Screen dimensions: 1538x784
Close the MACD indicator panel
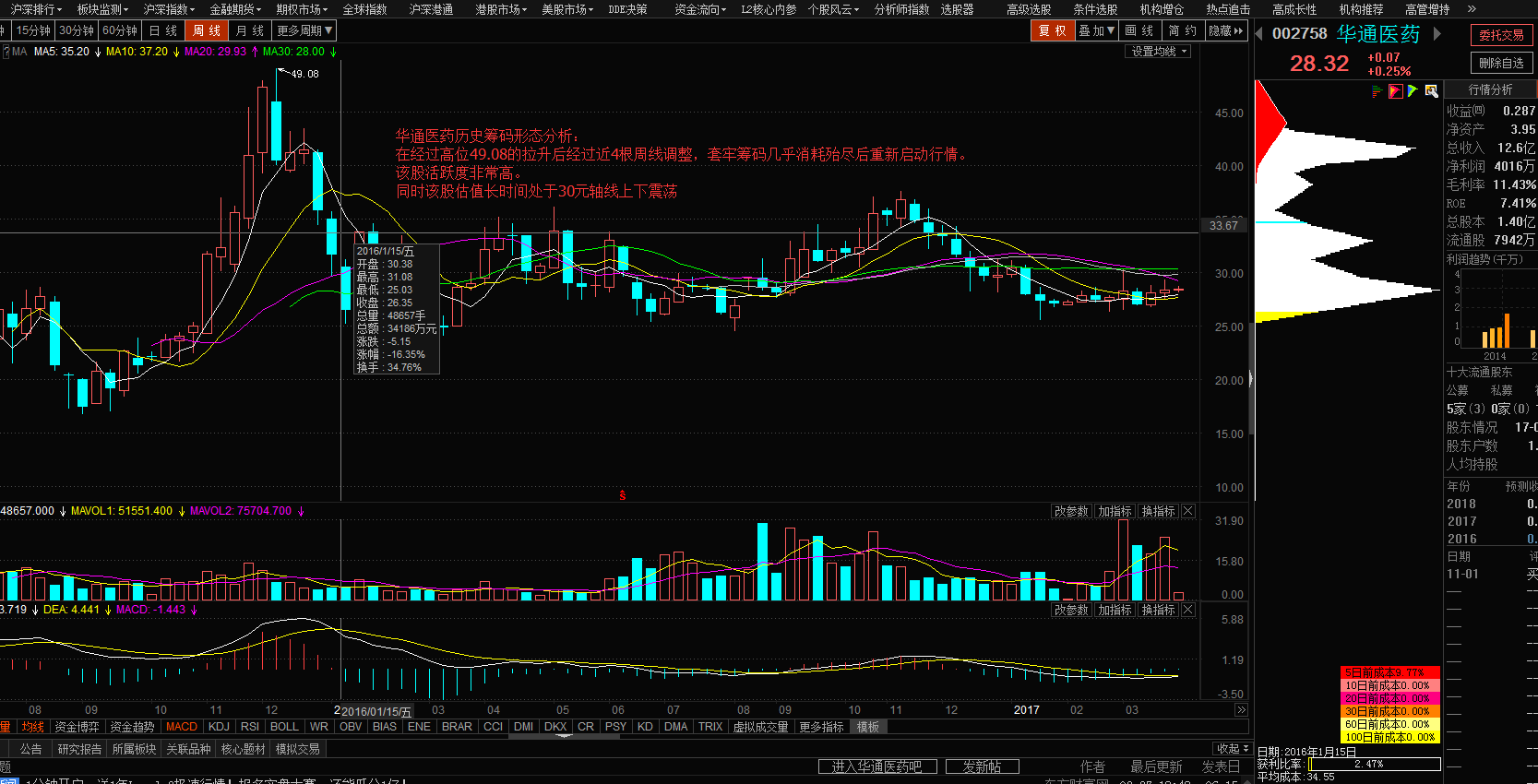[x=1188, y=610]
